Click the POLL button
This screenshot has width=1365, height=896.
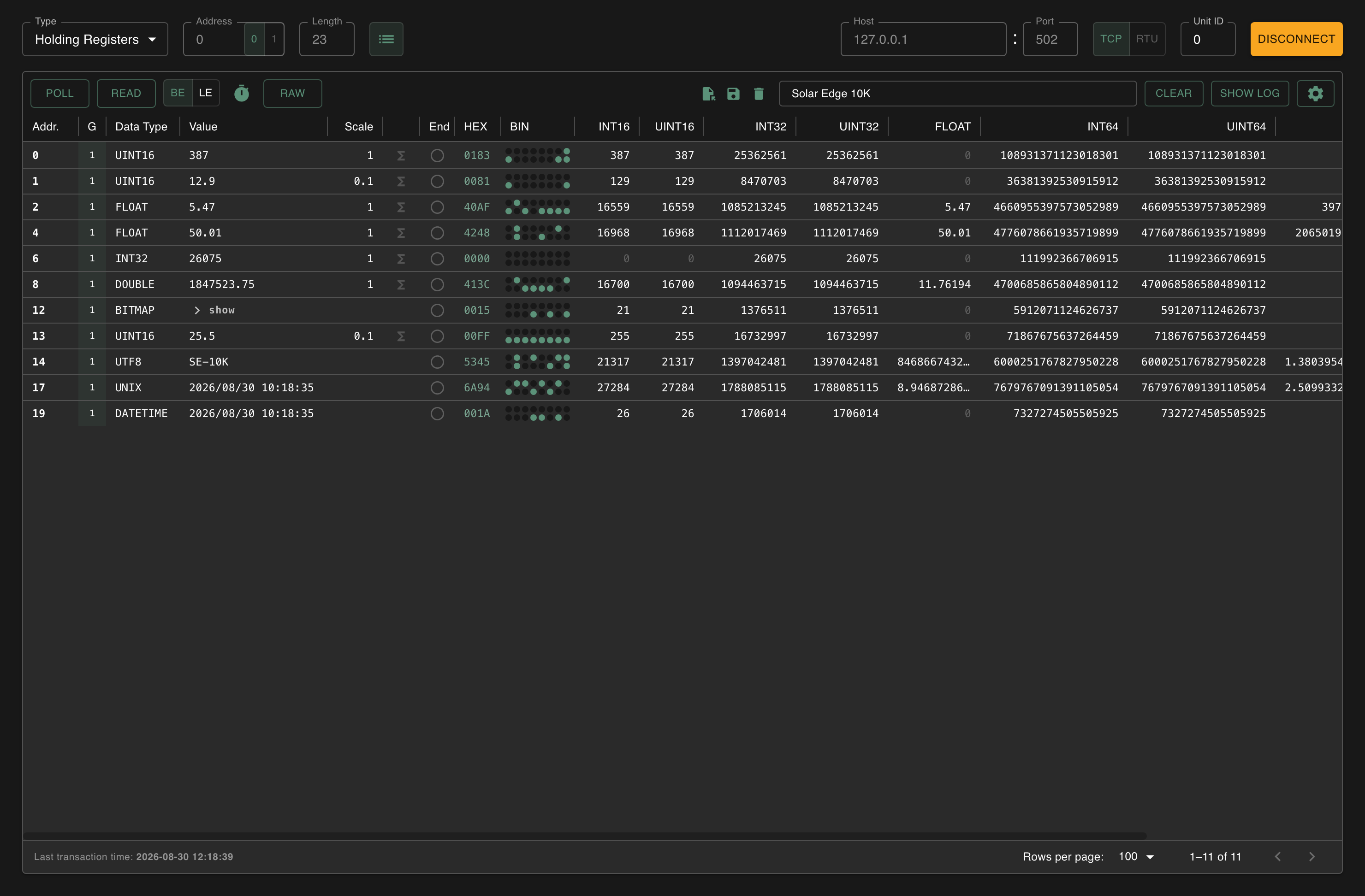pyautogui.click(x=59, y=94)
